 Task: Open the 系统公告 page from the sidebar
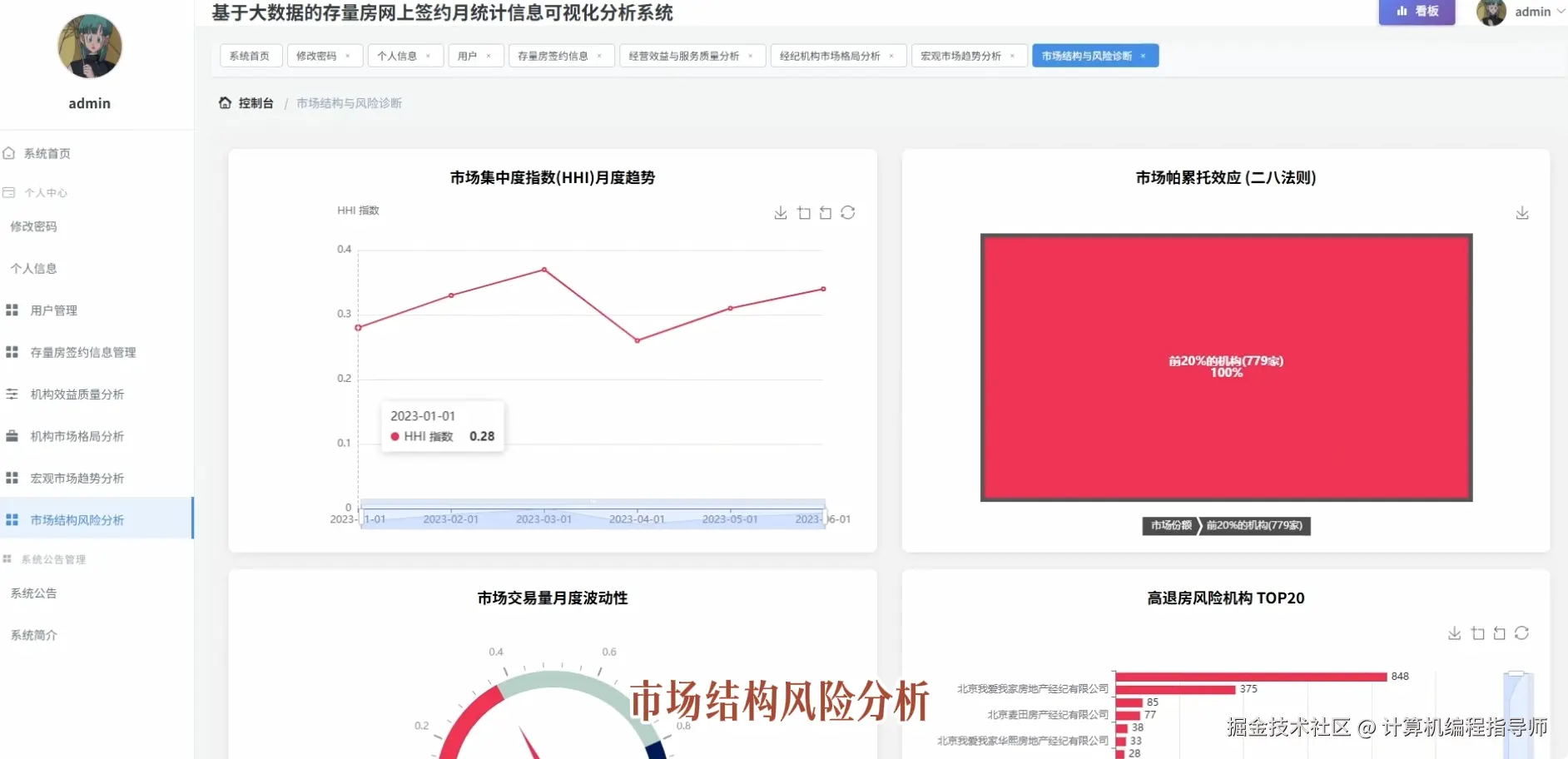pyautogui.click(x=34, y=593)
